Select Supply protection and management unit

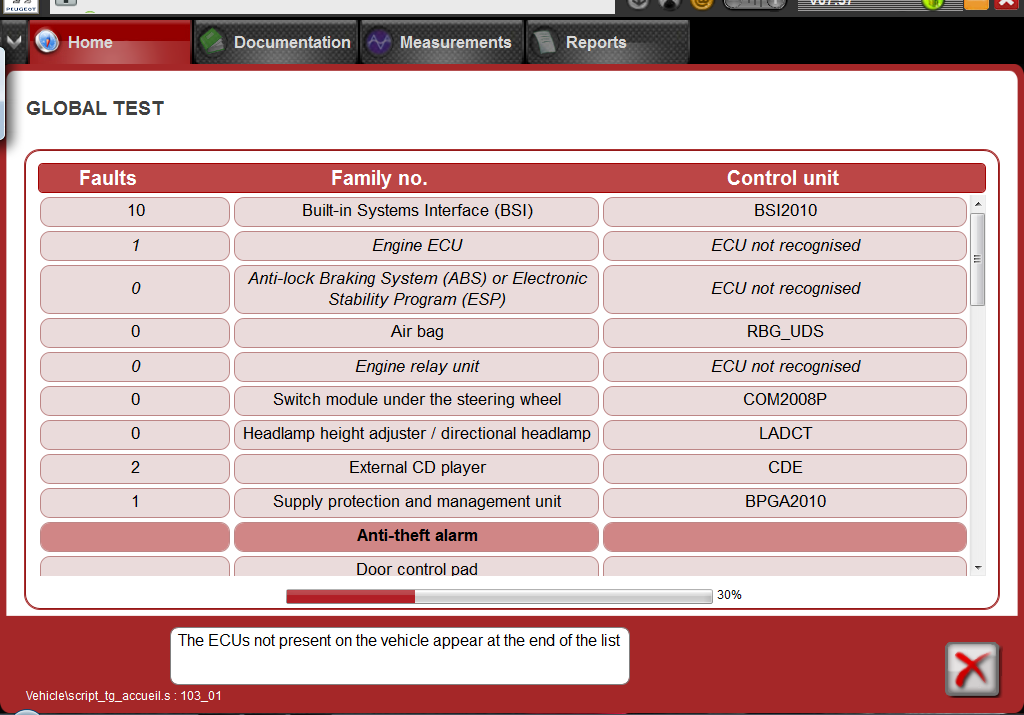tap(417, 501)
